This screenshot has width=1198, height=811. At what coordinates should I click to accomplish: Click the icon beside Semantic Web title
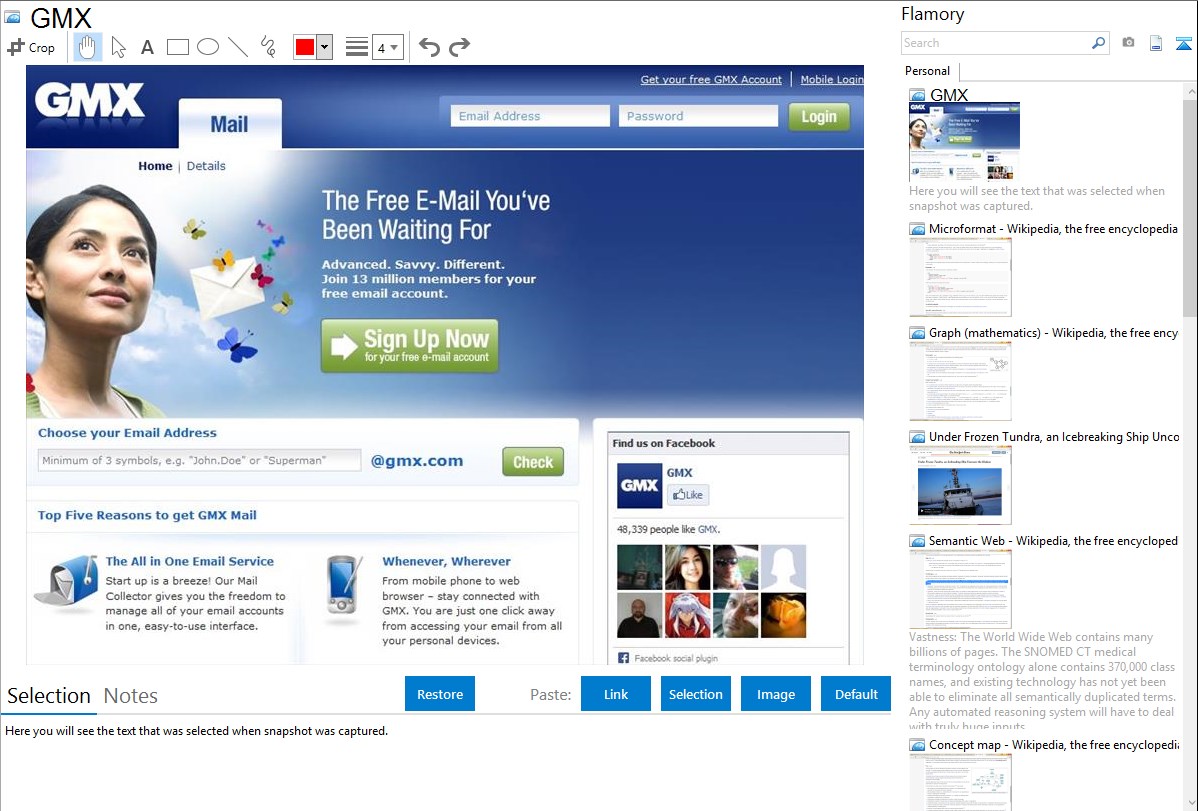[x=917, y=540]
